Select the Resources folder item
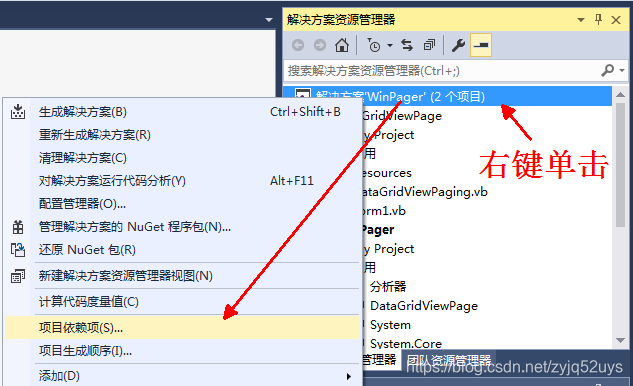 [387, 173]
